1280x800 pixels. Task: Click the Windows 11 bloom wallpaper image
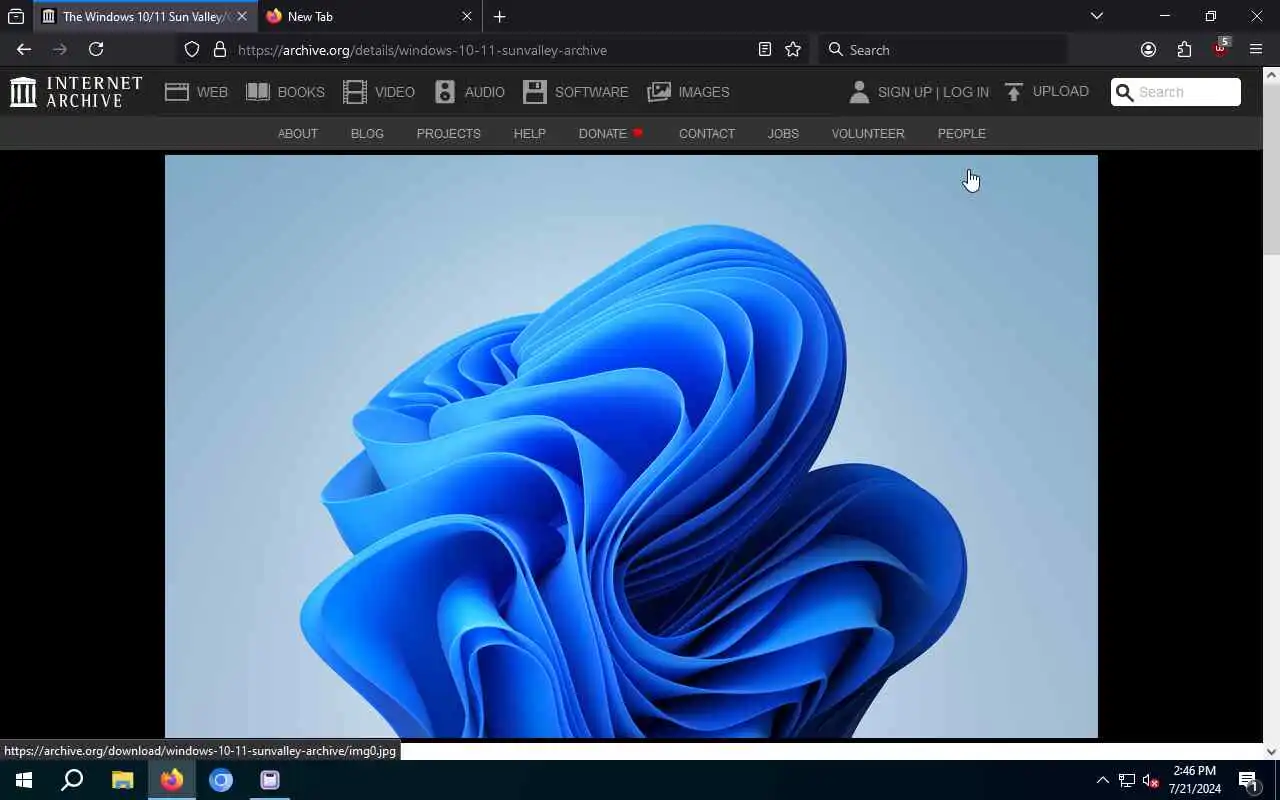[631, 446]
